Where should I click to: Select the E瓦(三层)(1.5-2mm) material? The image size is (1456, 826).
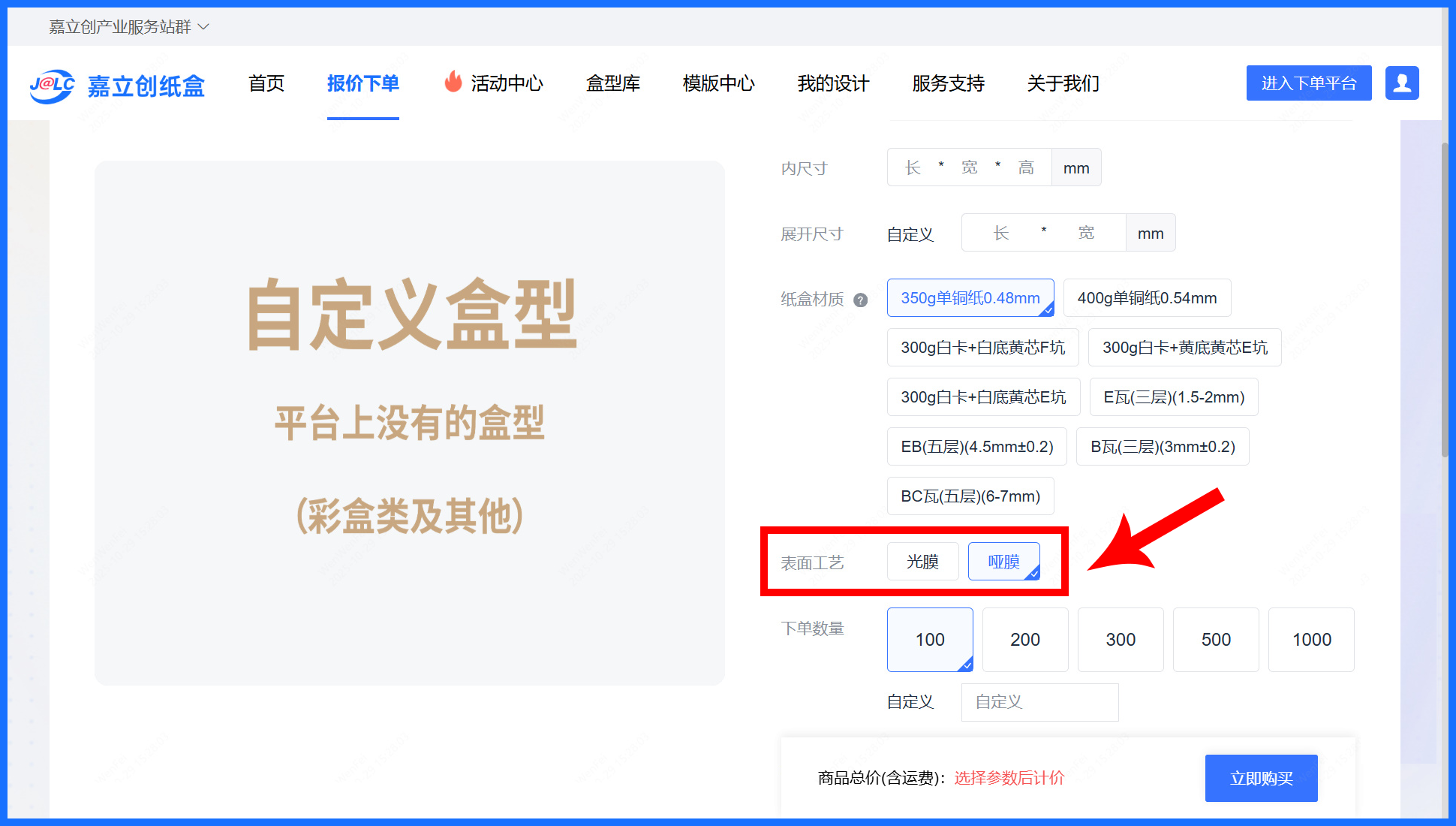[x=1173, y=396]
